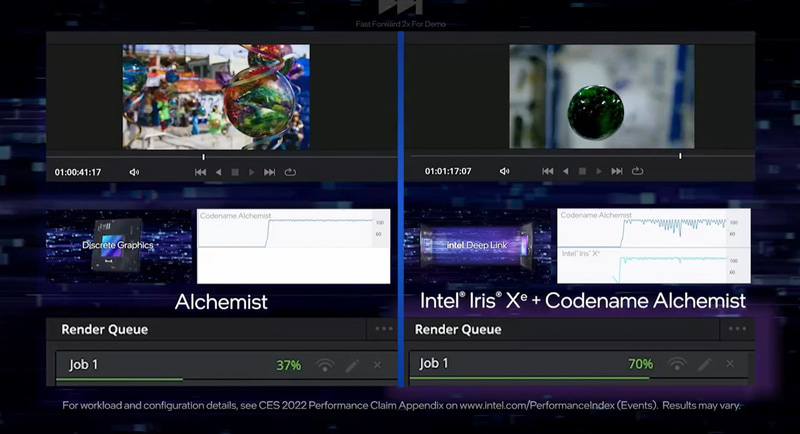Edit the right Job 1 at 70%
The image size is (800, 434).
click(705, 364)
